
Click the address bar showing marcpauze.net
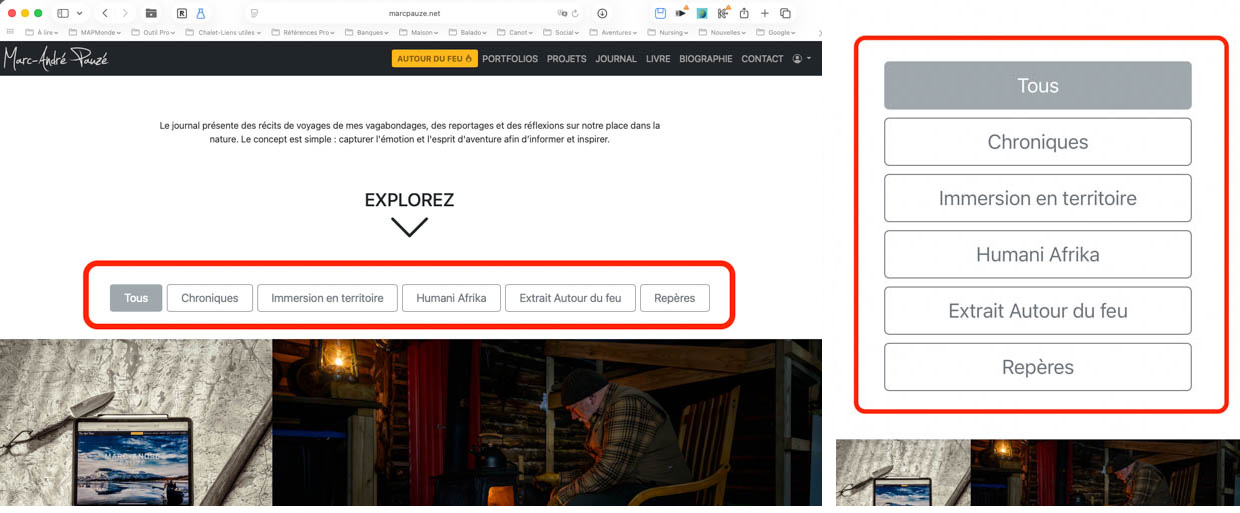414,13
